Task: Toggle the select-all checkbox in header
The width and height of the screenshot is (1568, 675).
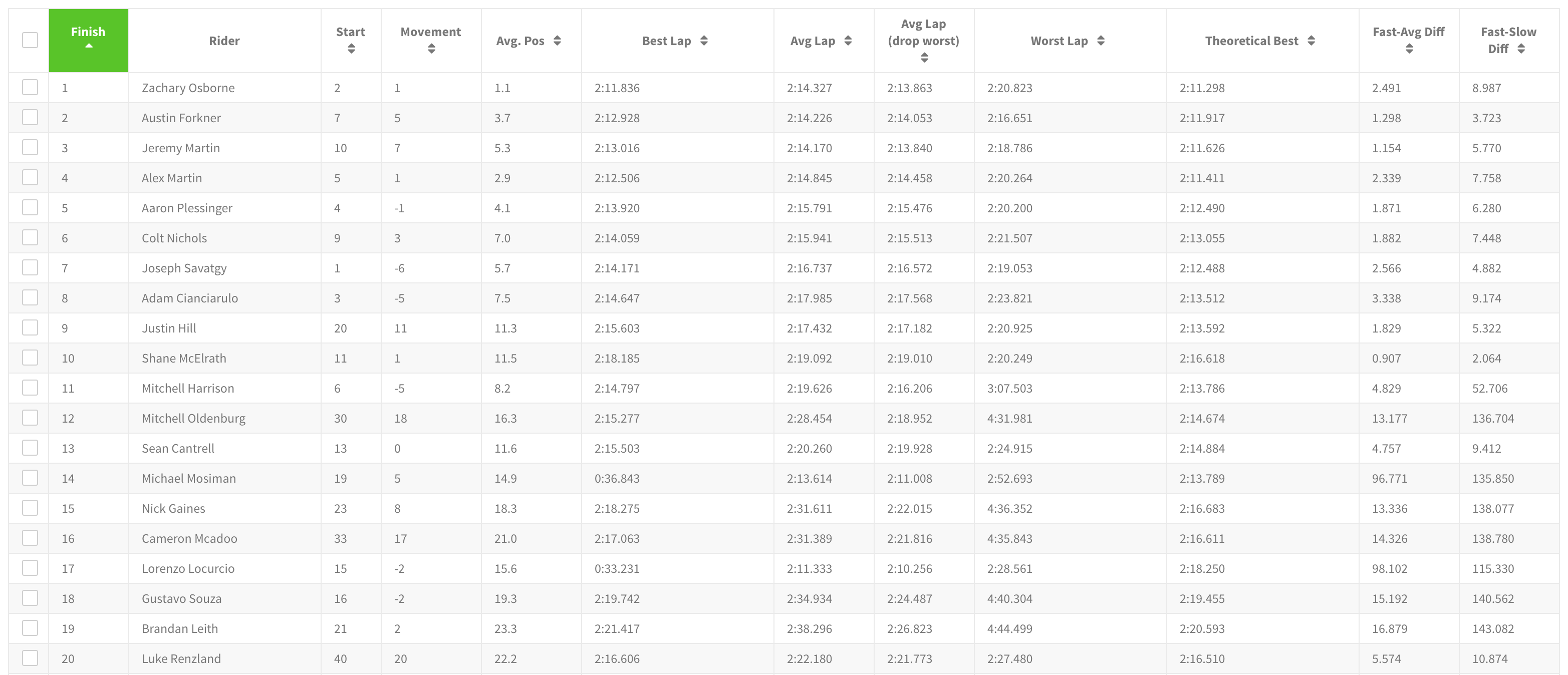Action: pyautogui.click(x=30, y=40)
